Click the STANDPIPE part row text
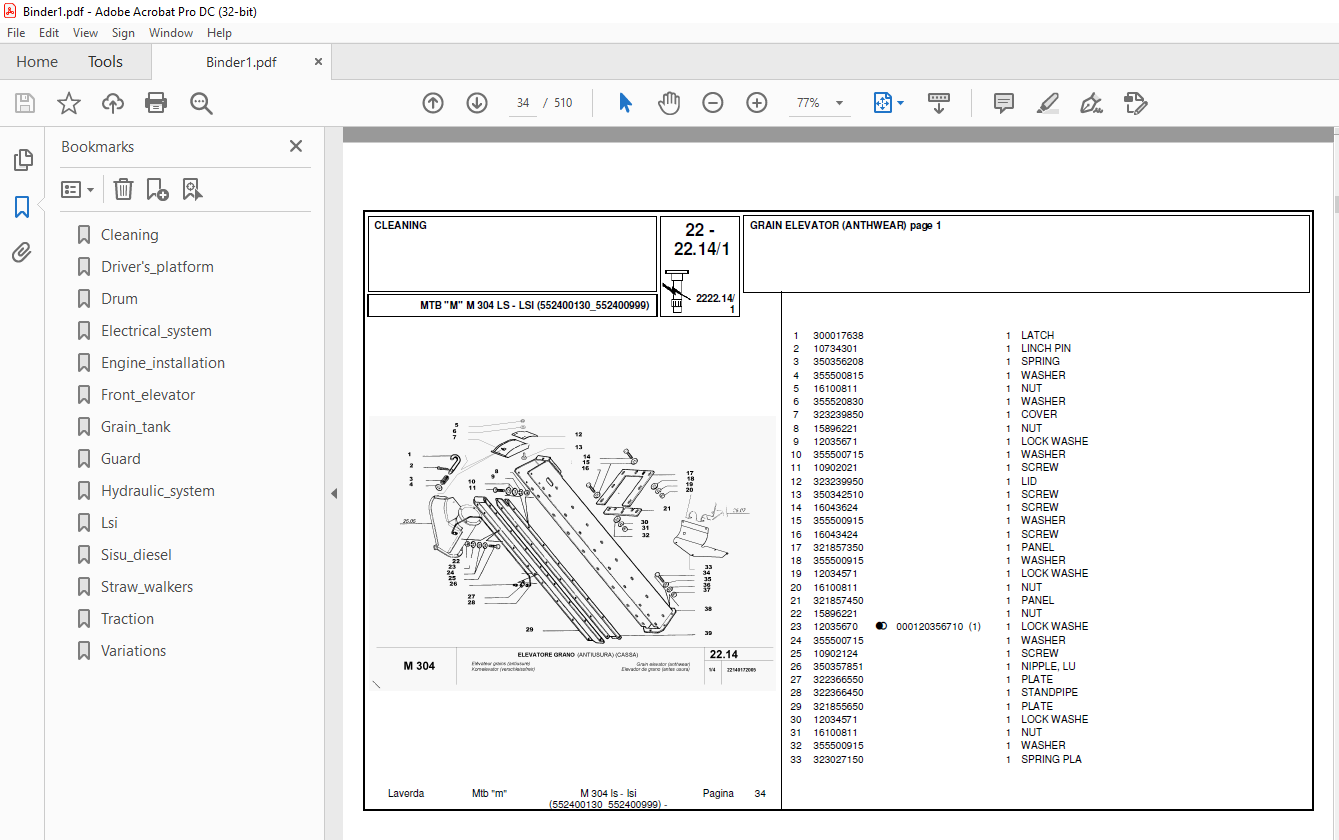 tap(1049, 693)
